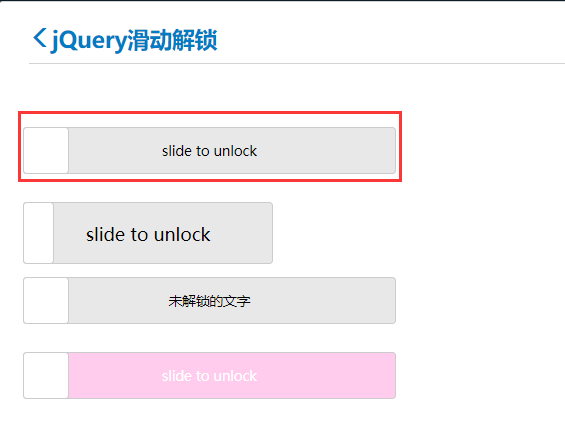Click the white handle inside the red-outlined slider
This screenshot has width=565, height=445.
pyautogui.click(x=46, y=150)
